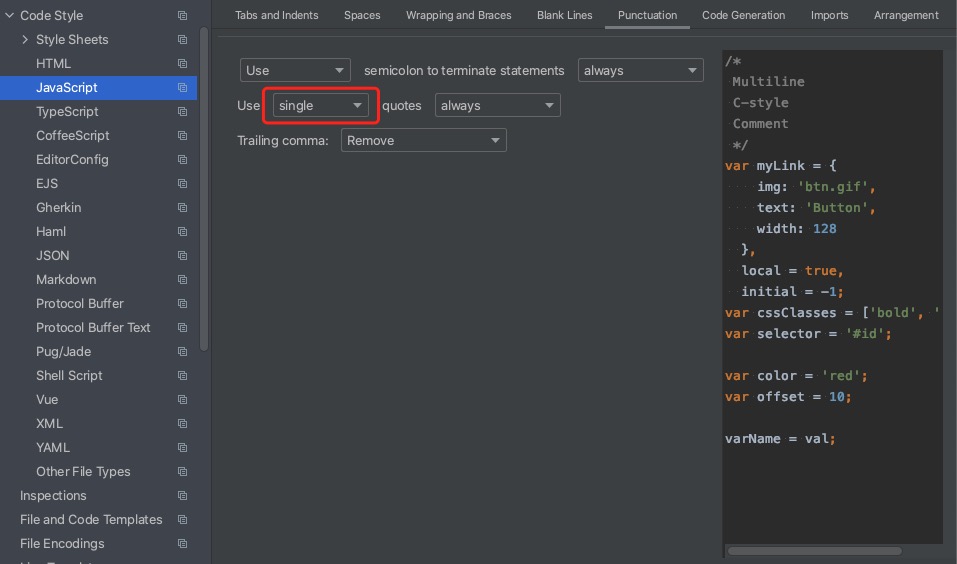The height and width of the screenshot is (564, 957).
Task: Click the 'var myLink' line in preview
Action: tap(781, 165)
